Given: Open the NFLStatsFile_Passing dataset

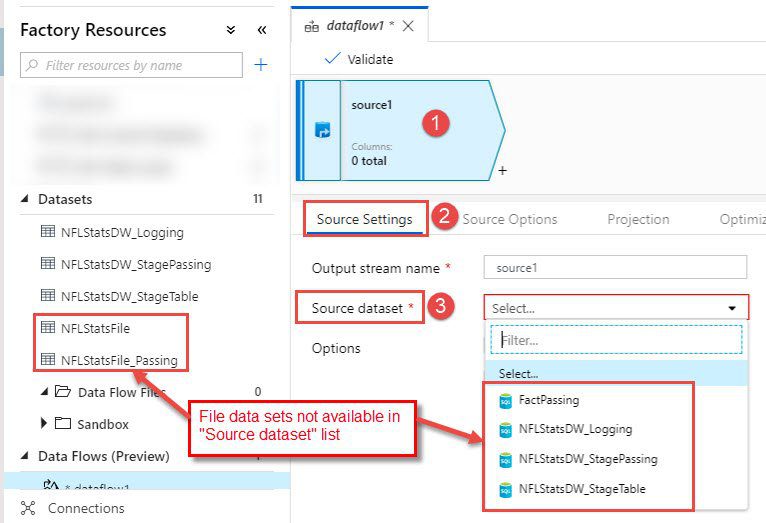Looking at the screenshot, I should tap(119, 360).
